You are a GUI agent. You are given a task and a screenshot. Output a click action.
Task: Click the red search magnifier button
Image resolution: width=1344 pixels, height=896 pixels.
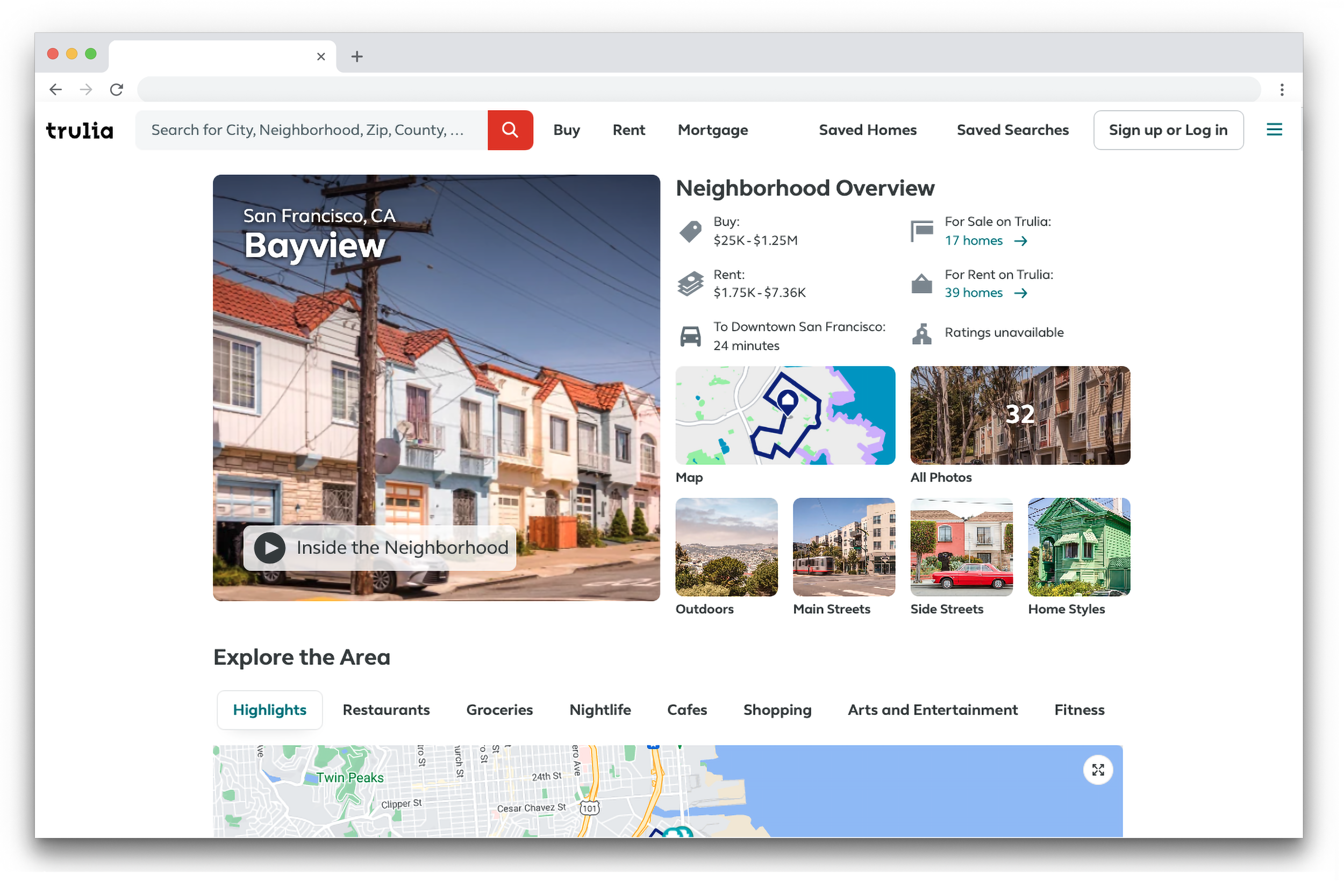click(510, 130)
